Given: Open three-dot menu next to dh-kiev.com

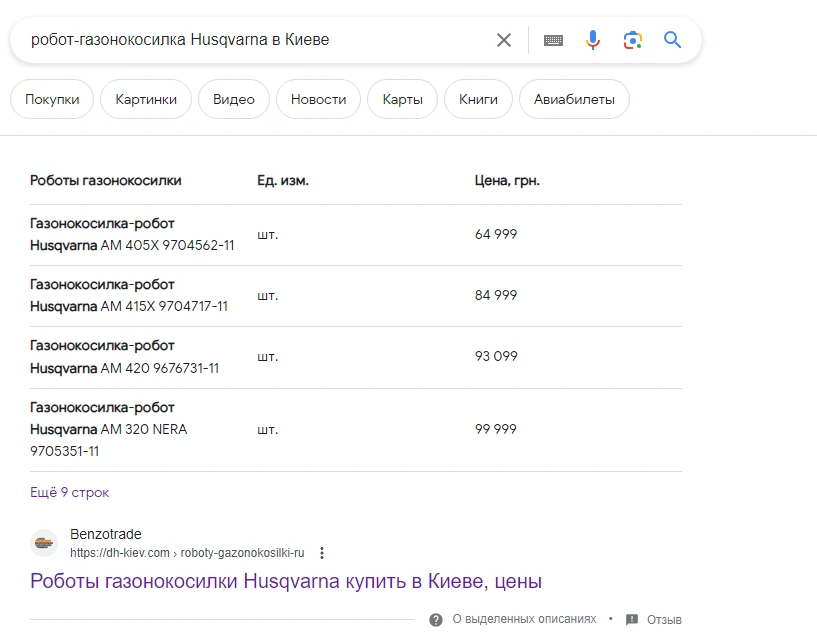Looking at the screenshot, I should [x=322, y=553].
